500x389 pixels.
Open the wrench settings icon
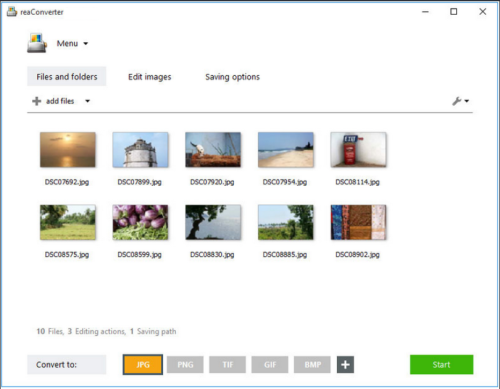pyautogui.click(x=456, y=101)
